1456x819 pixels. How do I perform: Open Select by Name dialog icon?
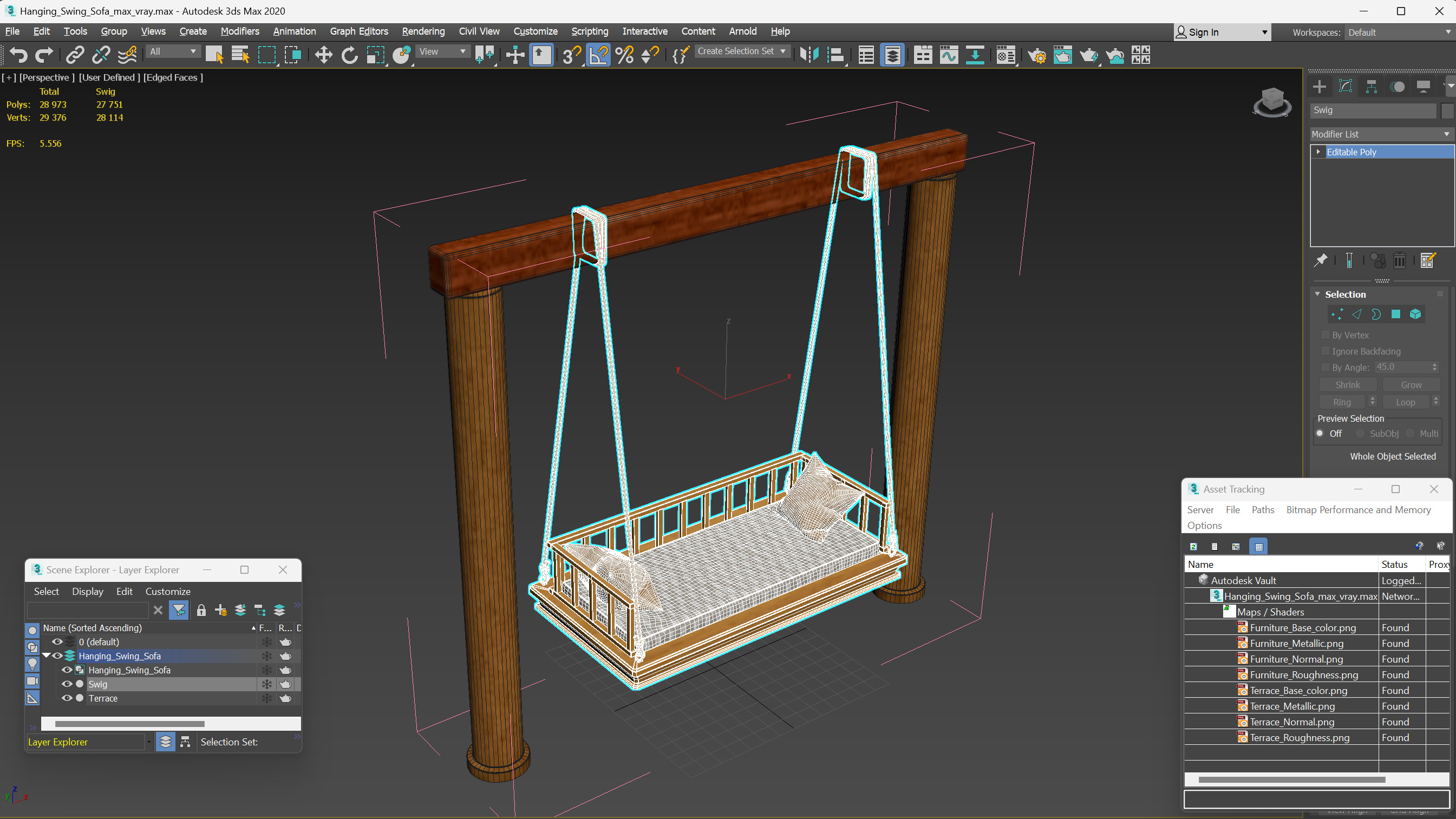pos(240,55)
